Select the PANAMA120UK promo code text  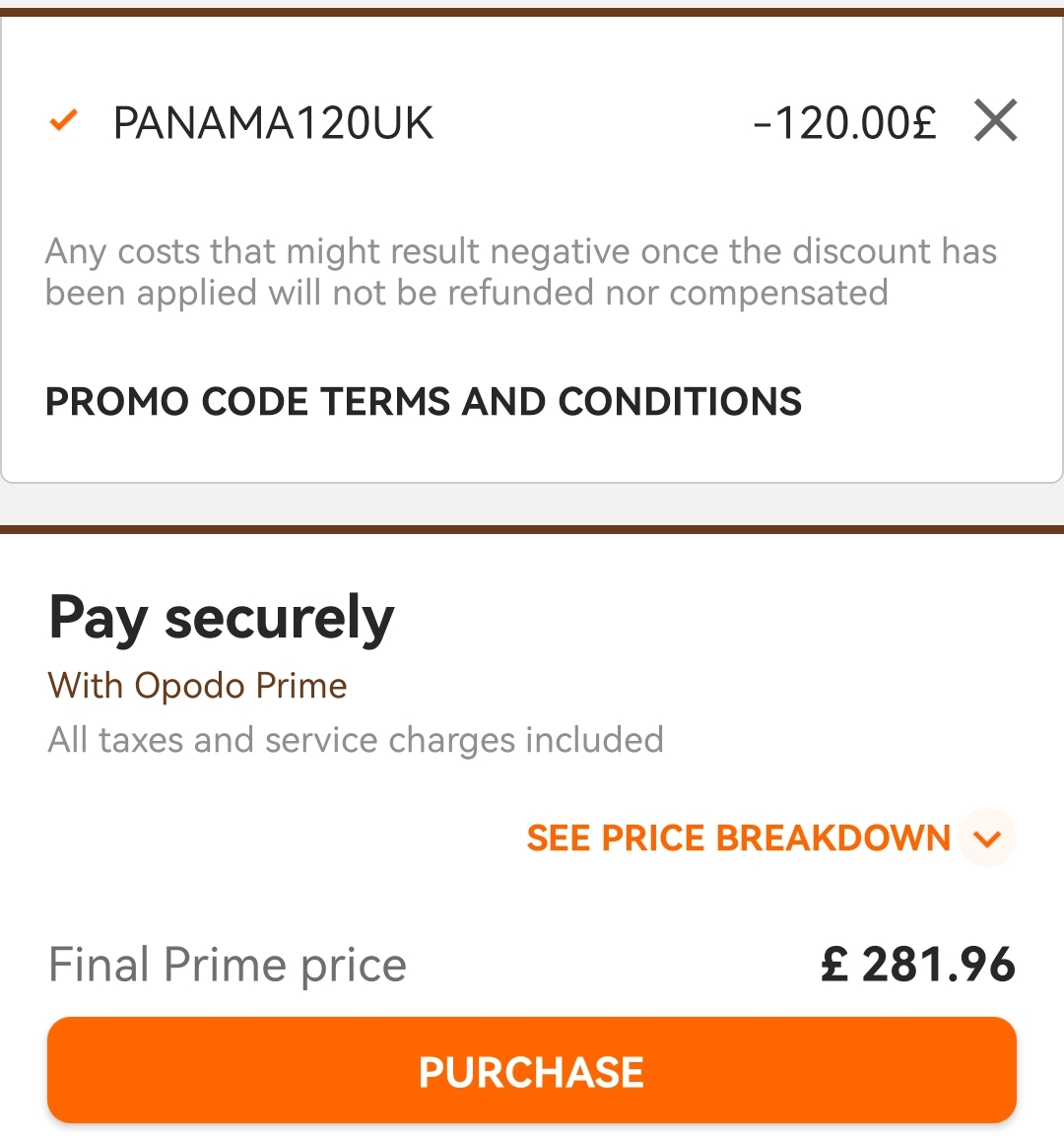click(273, 123)
